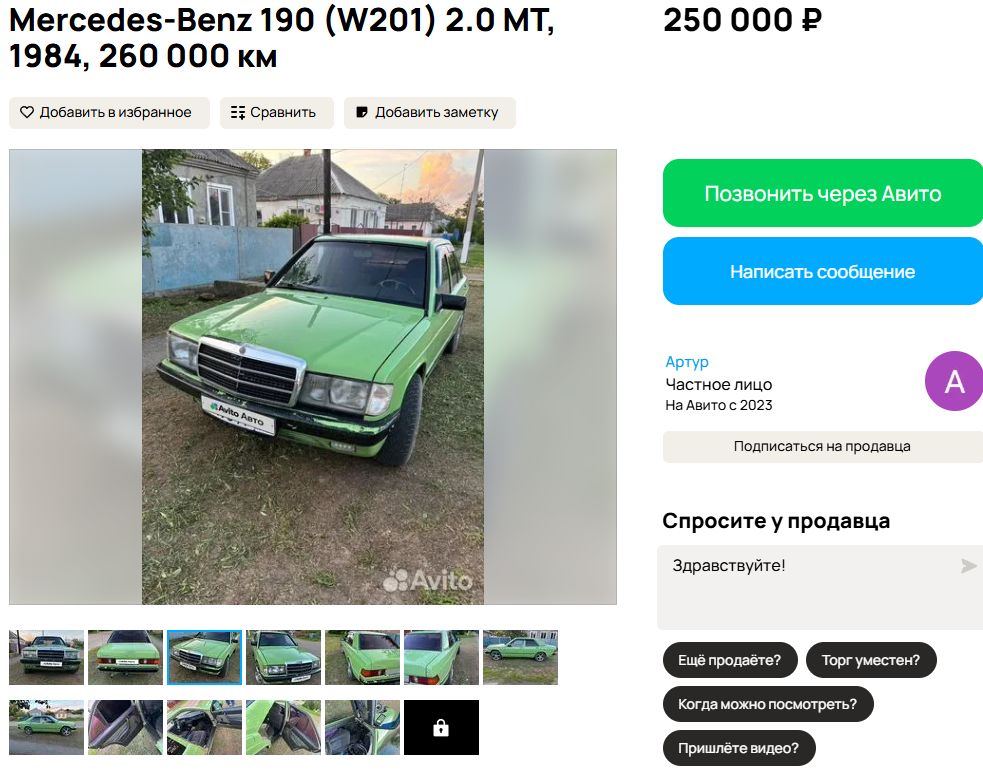Click the send arrow in the message box
Image resolution: width=983 pixels, height=780 pixels.
[x=968, y=566]
